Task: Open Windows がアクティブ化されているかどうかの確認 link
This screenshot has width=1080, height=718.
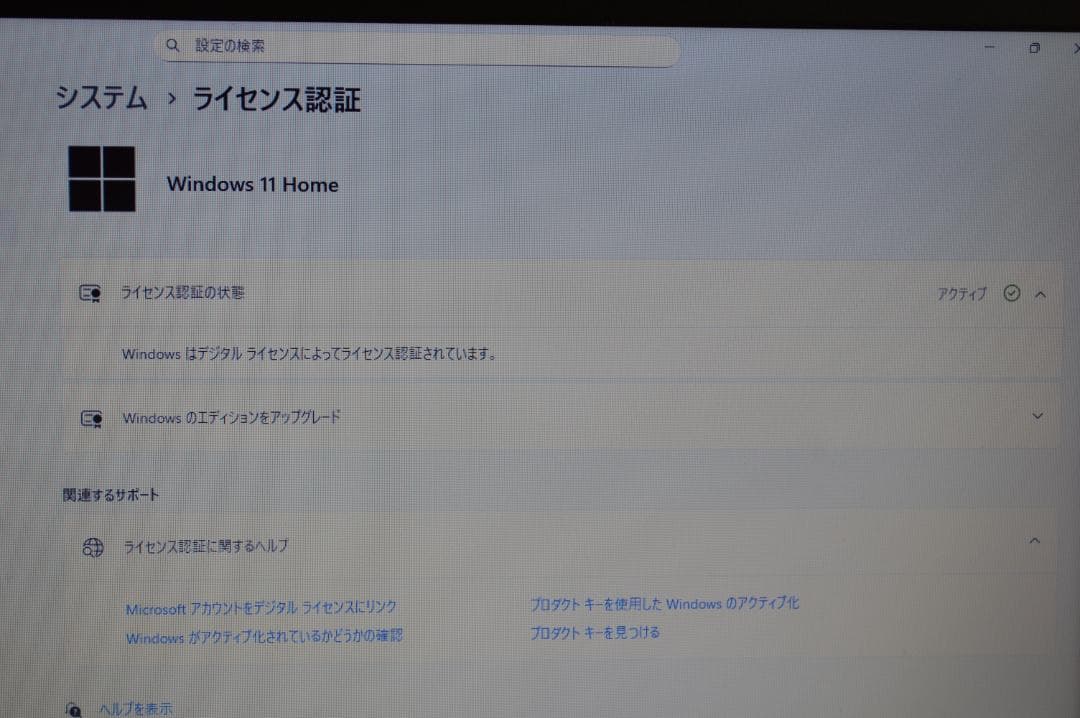Action: 264,635
